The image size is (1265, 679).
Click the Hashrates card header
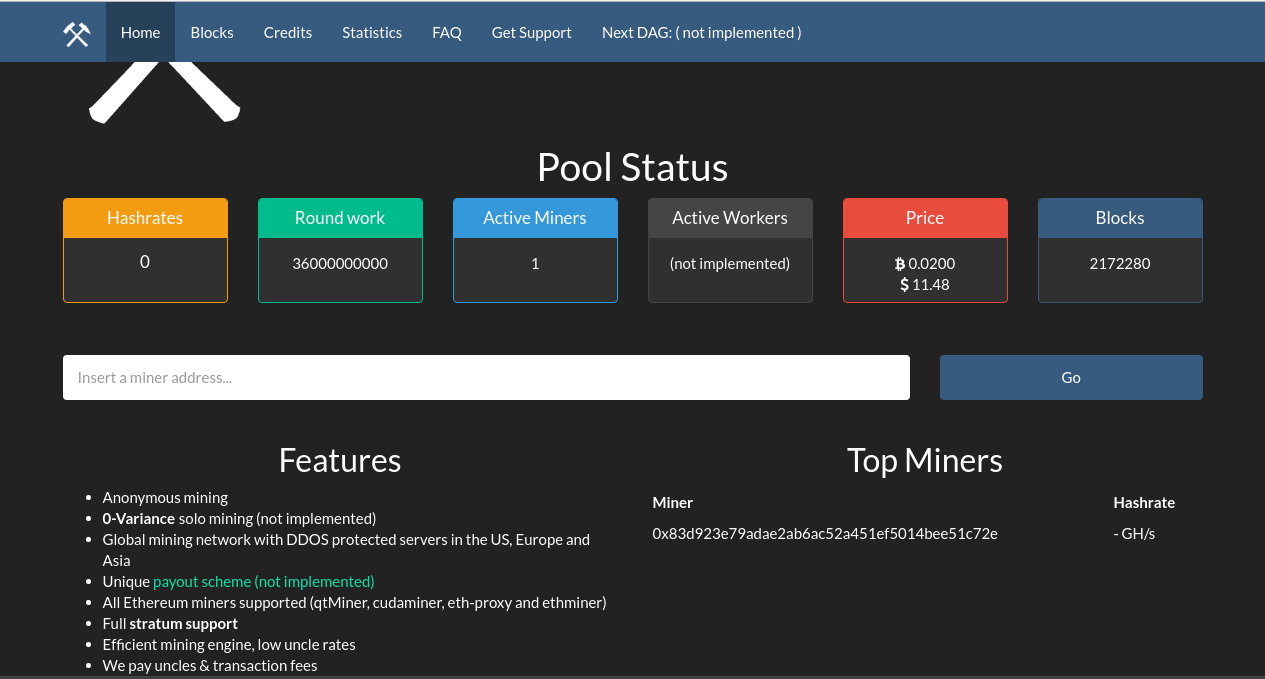click(x=145, y=217)
